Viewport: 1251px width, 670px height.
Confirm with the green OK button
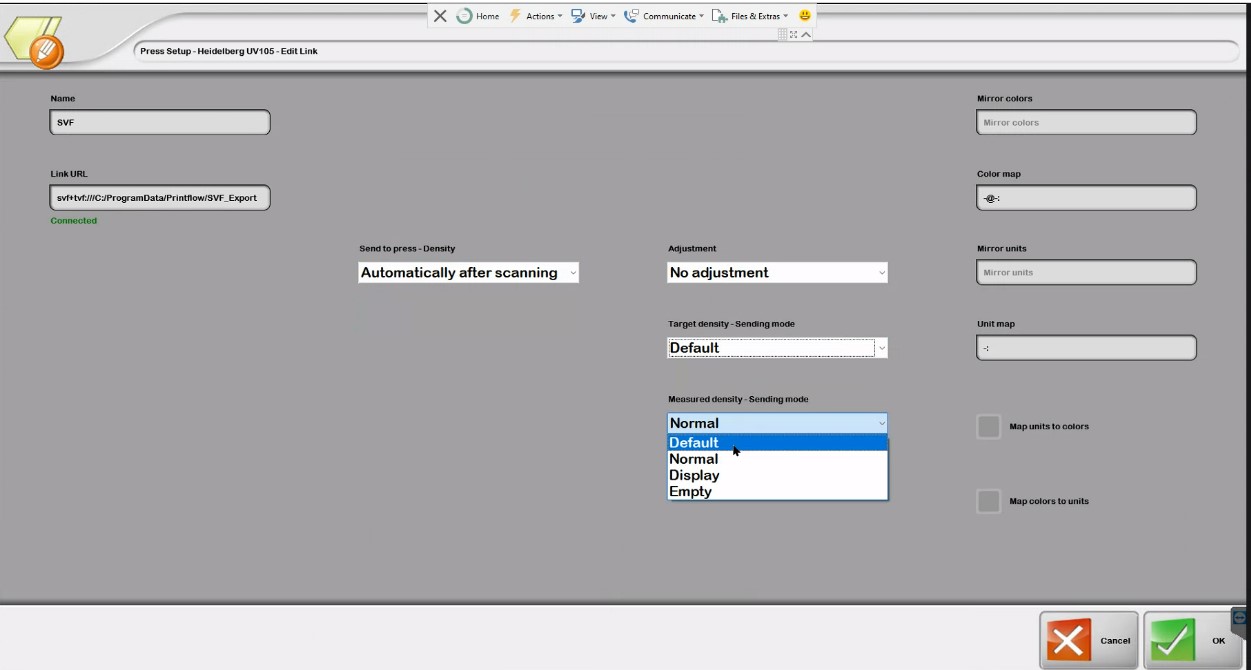coord(1192,640)
